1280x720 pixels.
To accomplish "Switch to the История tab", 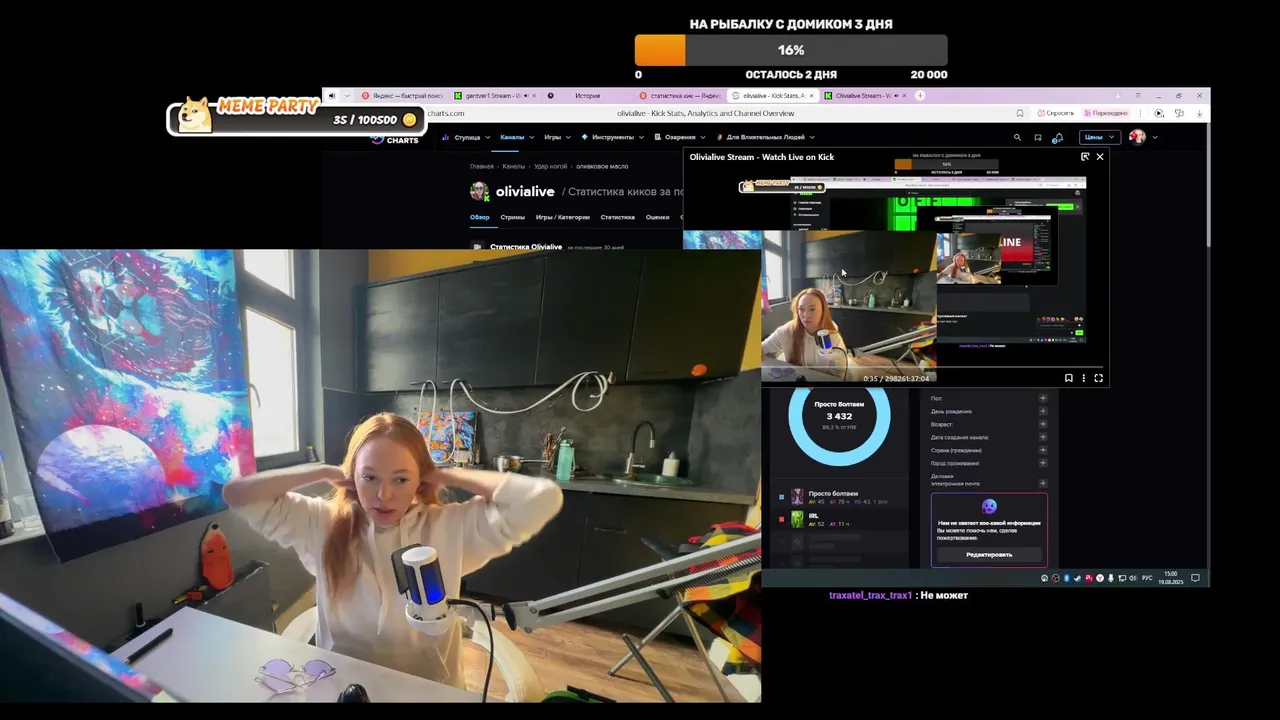I will point(587,96).
